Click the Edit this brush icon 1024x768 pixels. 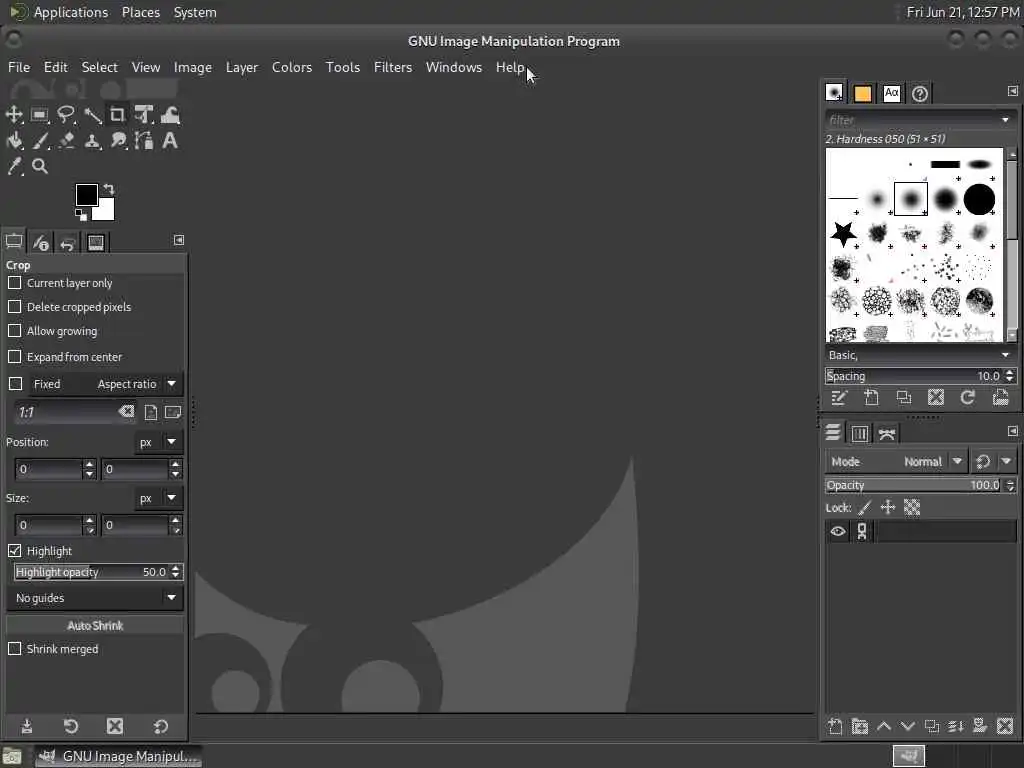click(839, 398)
